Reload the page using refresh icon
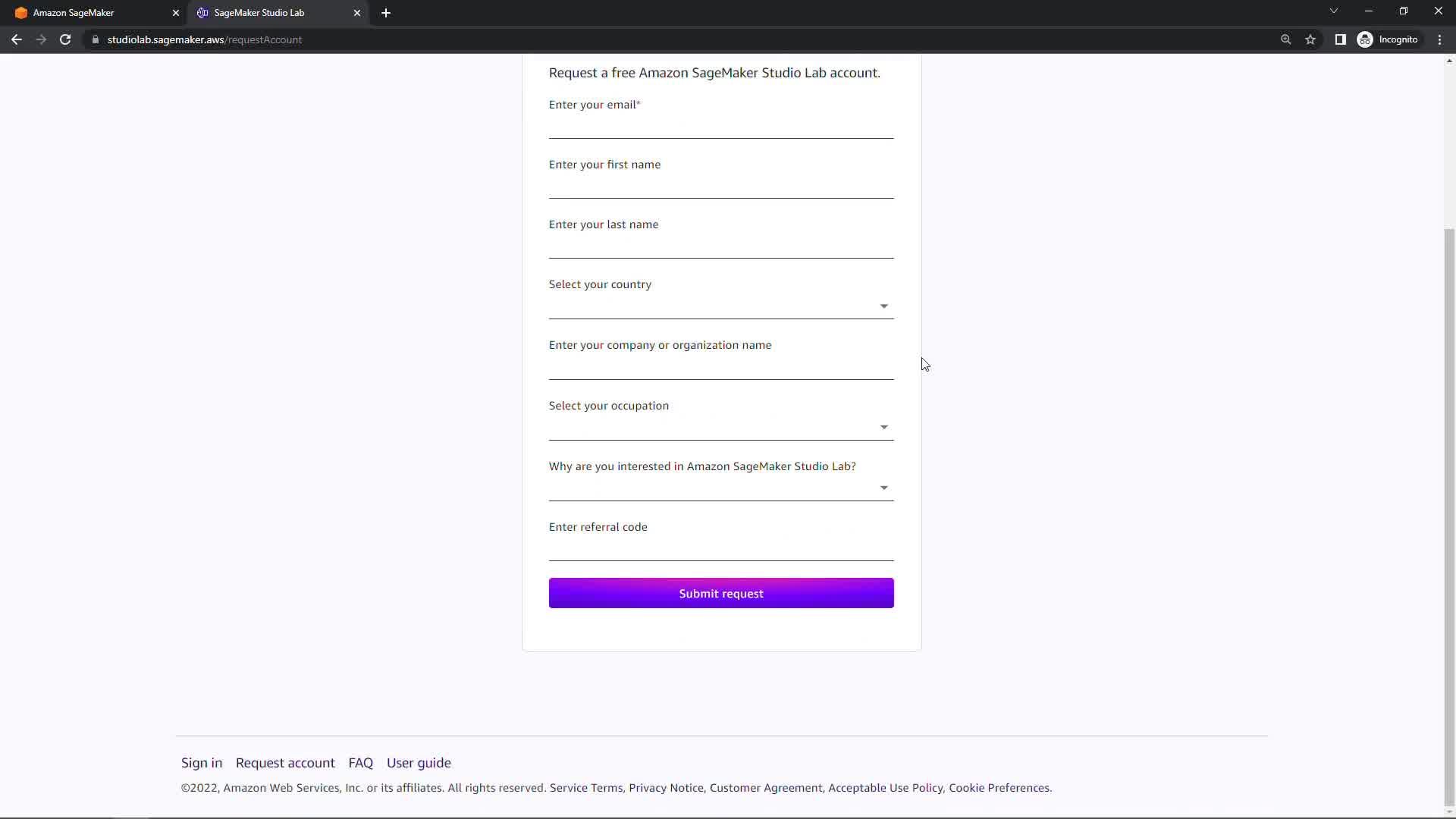Viewport: 1456px width, 819px height. click(x=65, y=39)
